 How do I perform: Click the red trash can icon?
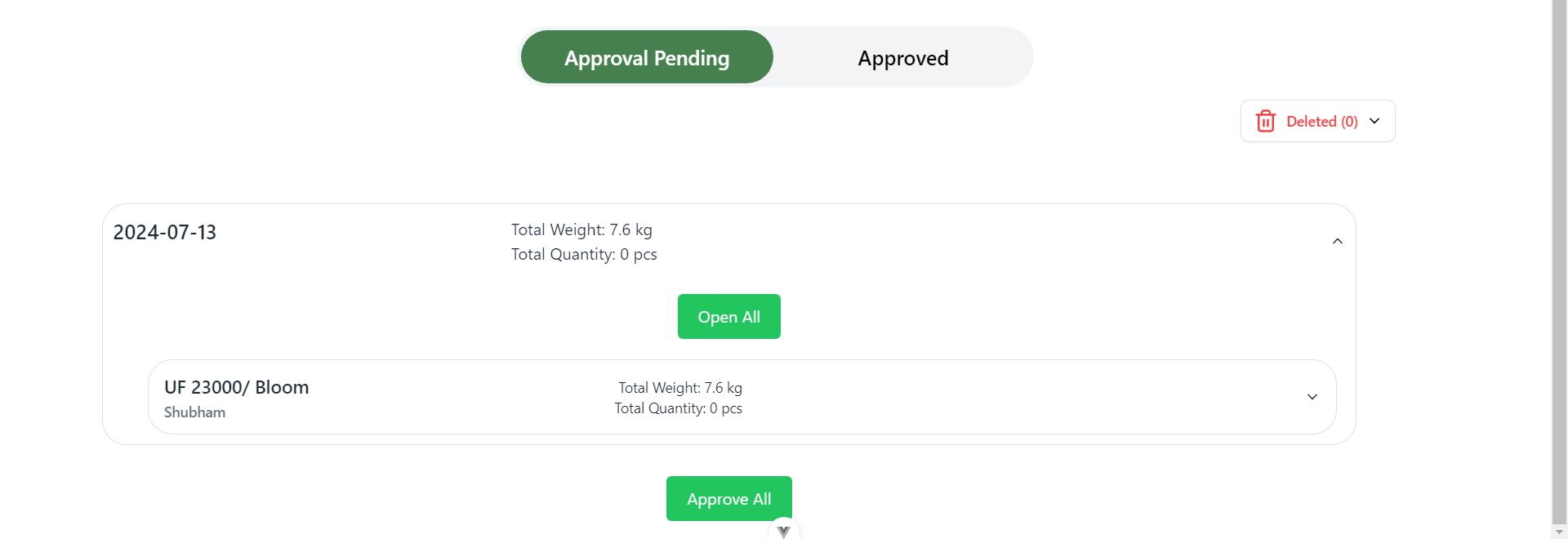pyautogui.click(x=1265, y=121)
